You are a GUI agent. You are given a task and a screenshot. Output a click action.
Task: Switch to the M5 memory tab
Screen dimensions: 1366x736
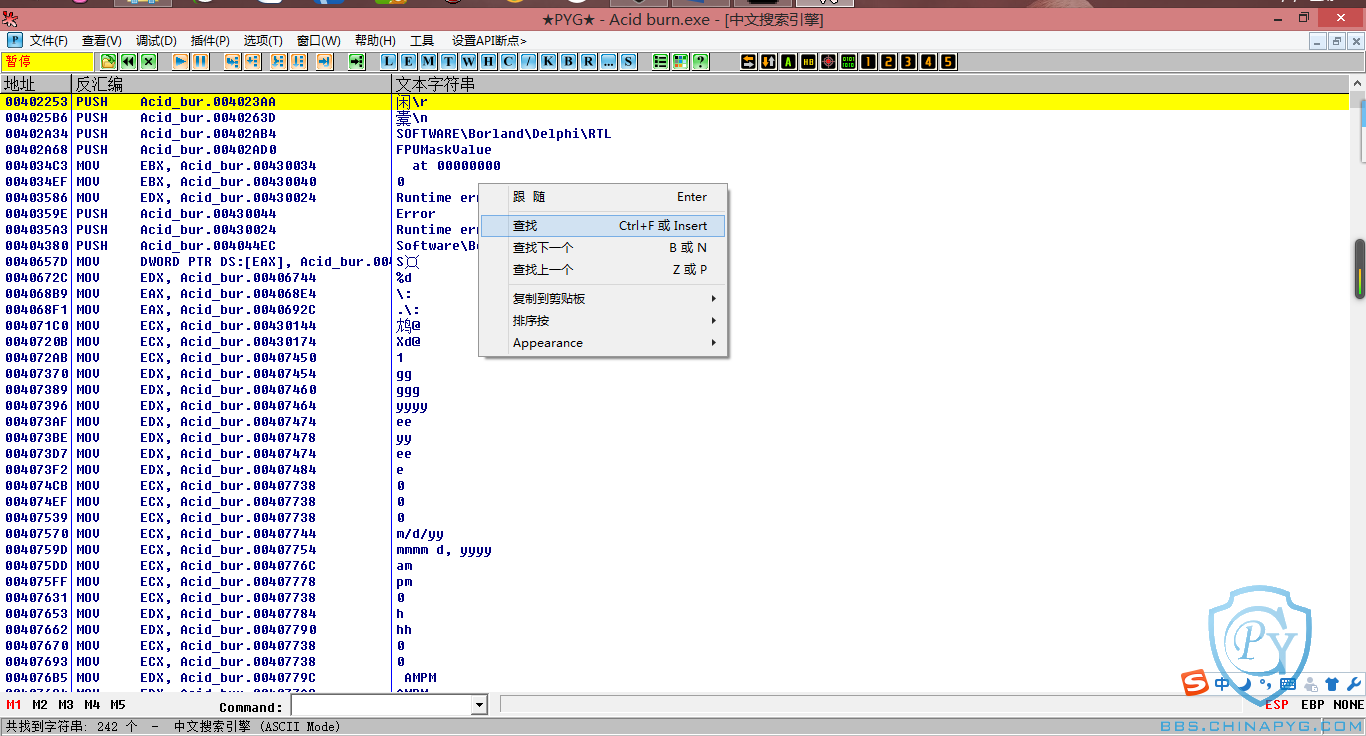(x=118, y=705)
